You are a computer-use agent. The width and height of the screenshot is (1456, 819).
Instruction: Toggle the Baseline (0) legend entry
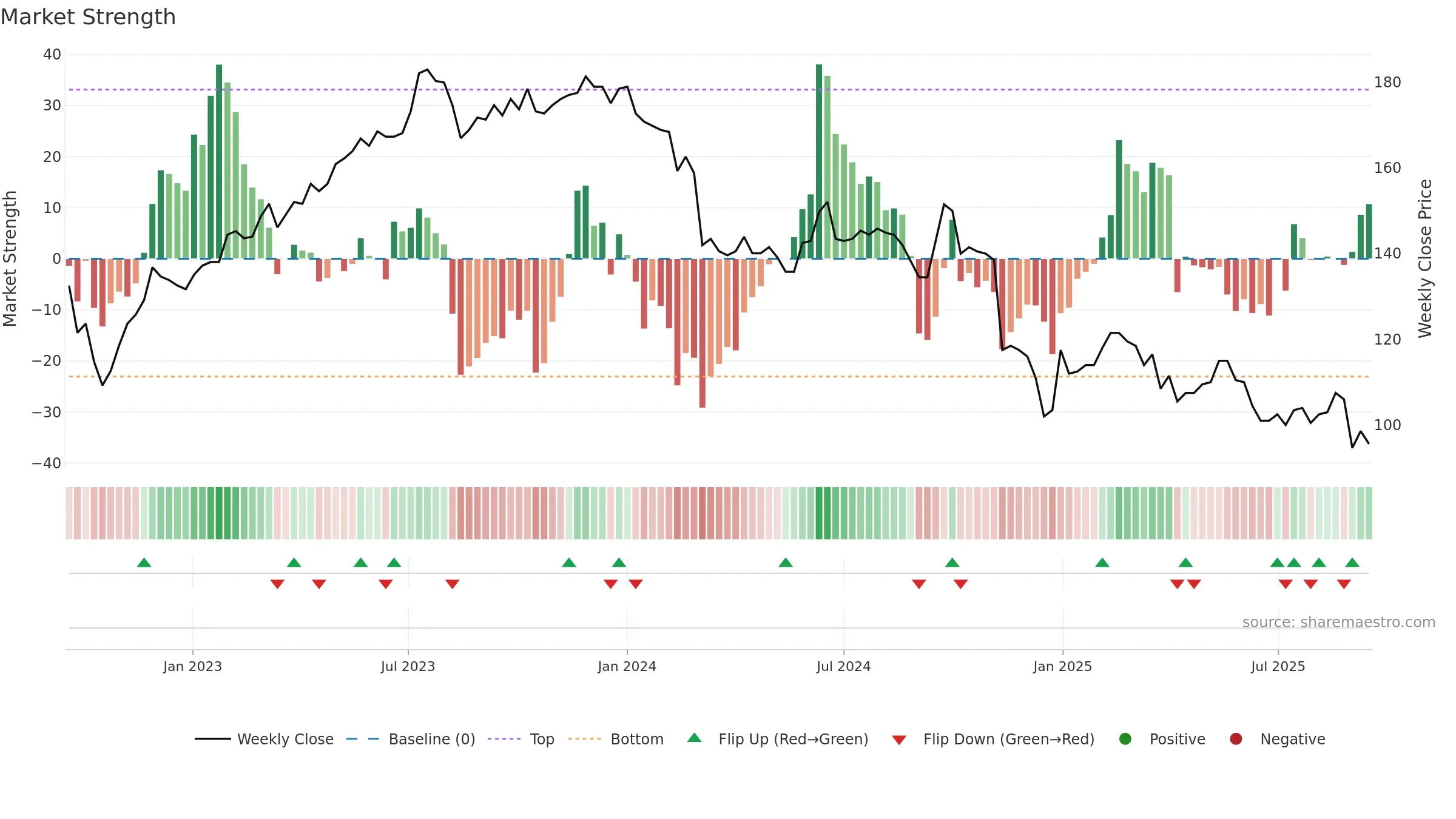[411, 739]
